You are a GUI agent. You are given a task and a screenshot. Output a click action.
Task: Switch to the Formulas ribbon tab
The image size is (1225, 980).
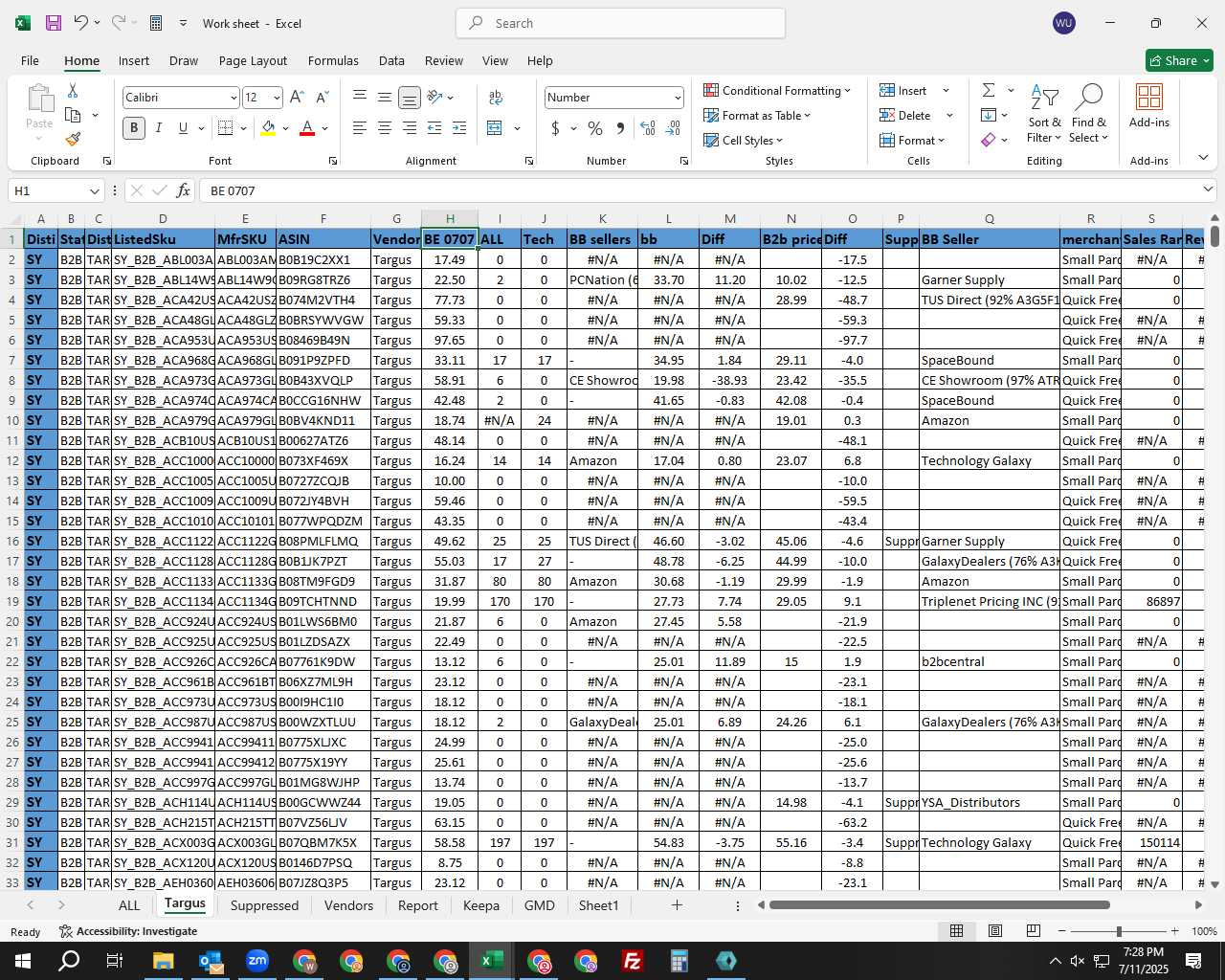coord(333,60)
